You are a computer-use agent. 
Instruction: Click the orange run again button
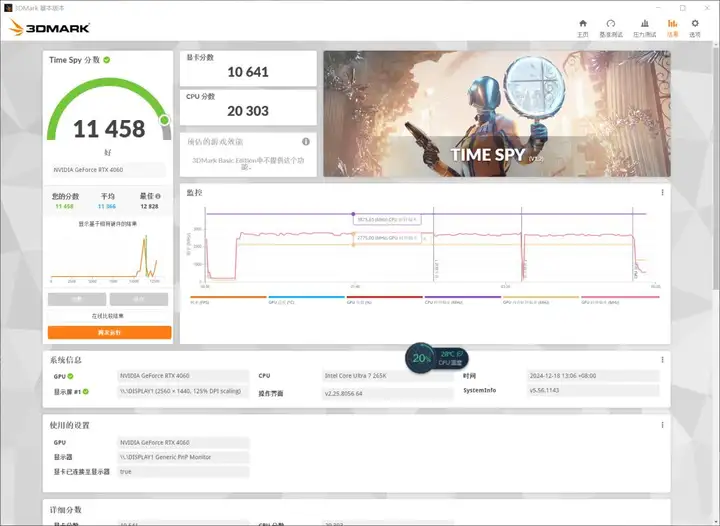coord(109,332)
